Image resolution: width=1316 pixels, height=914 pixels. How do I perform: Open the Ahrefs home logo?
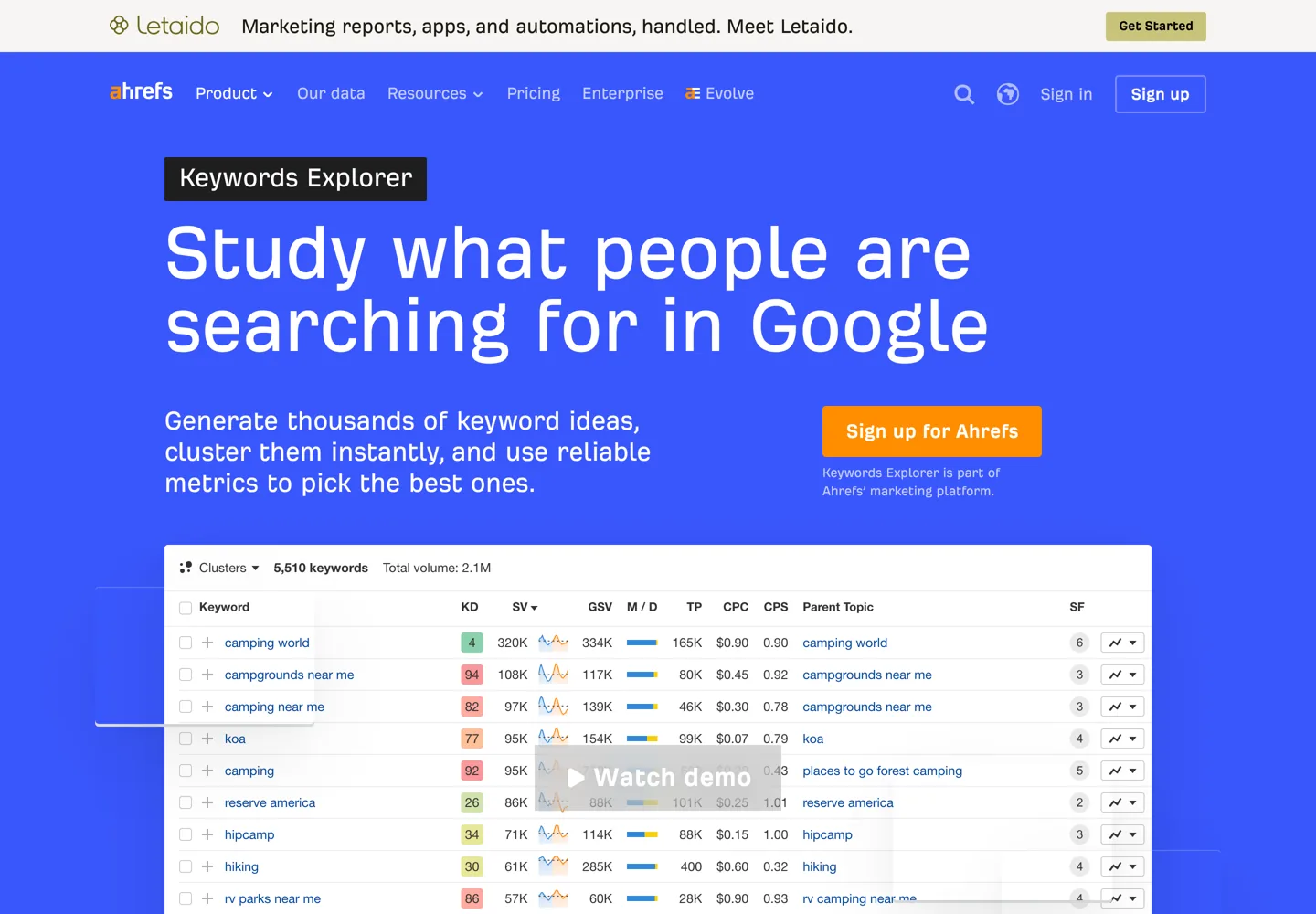[141, 91]
